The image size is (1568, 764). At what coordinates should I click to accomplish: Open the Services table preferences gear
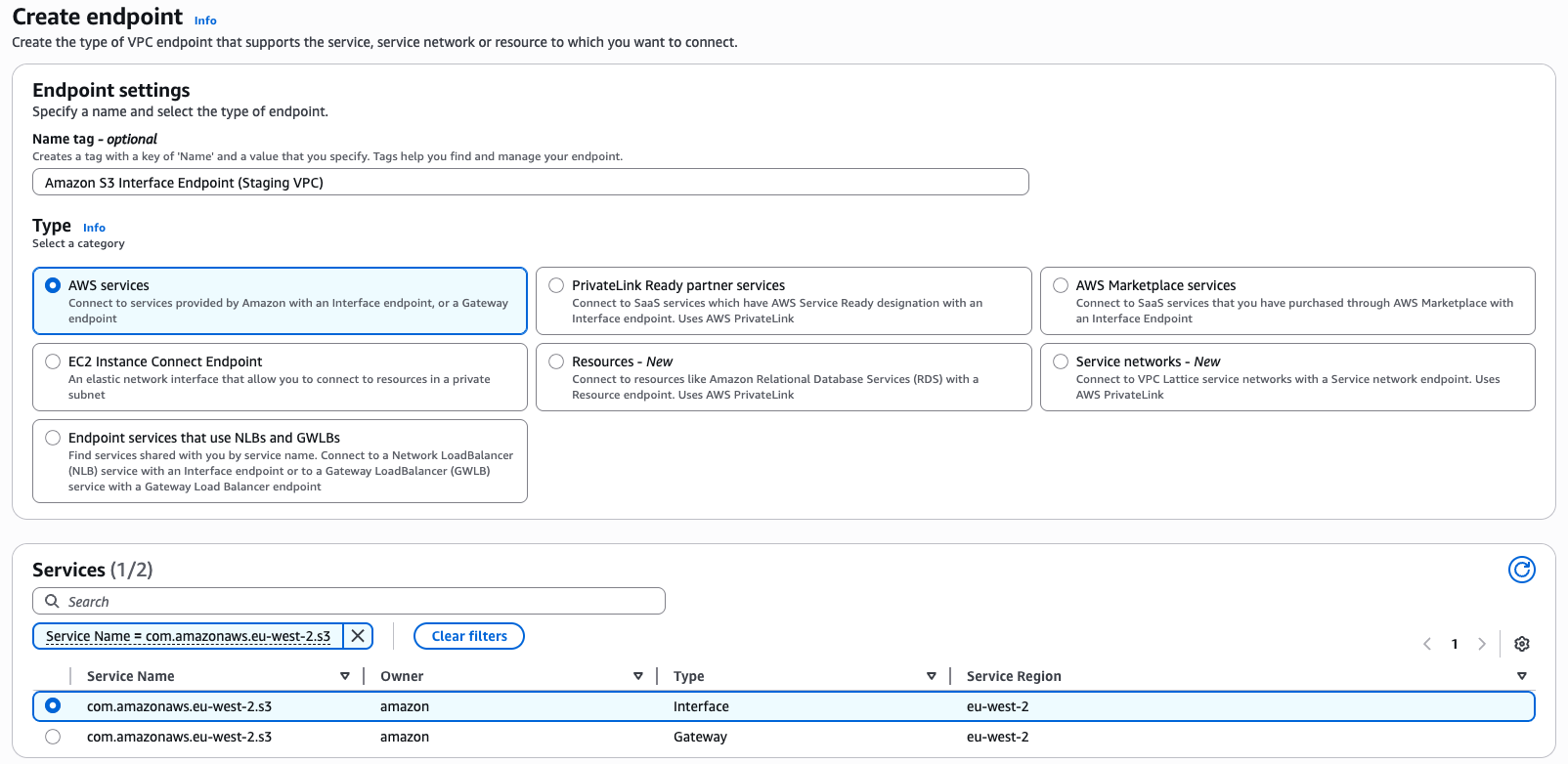1521,644
